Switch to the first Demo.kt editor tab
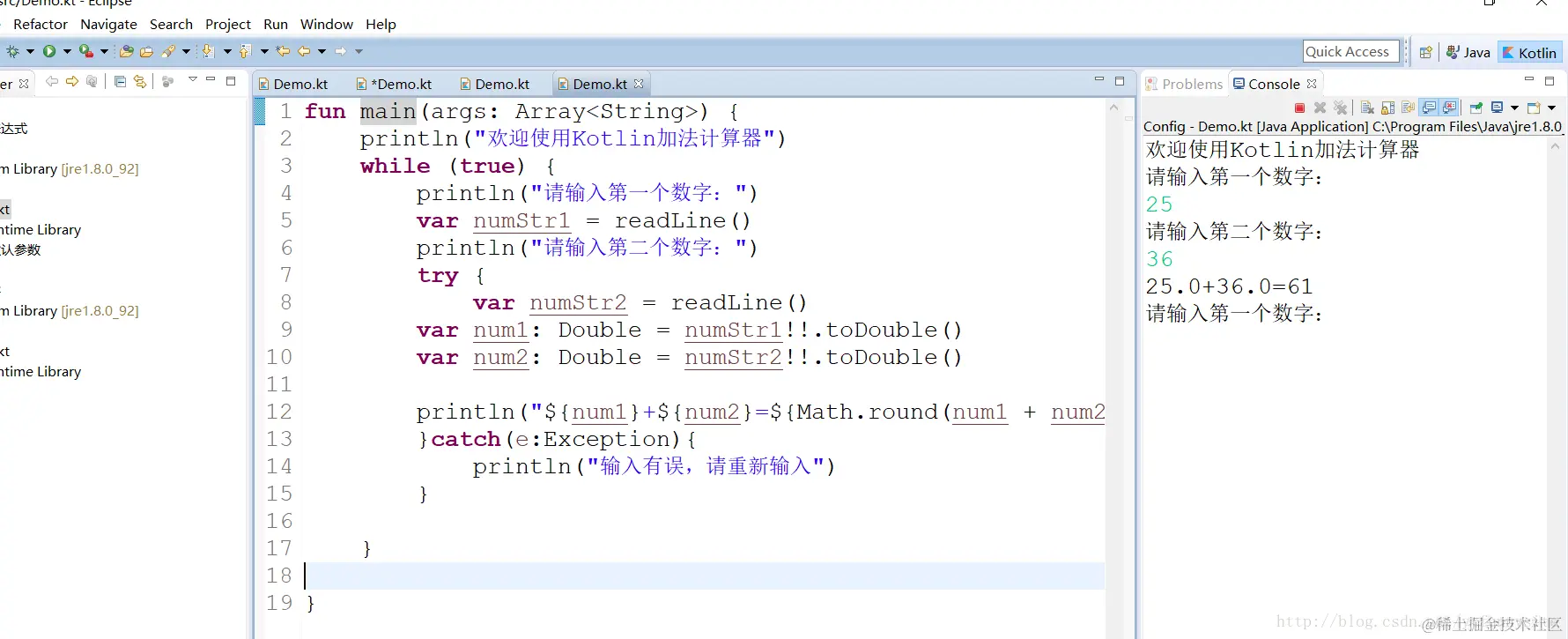This screenshot has width=1568, height=639. 293,84
